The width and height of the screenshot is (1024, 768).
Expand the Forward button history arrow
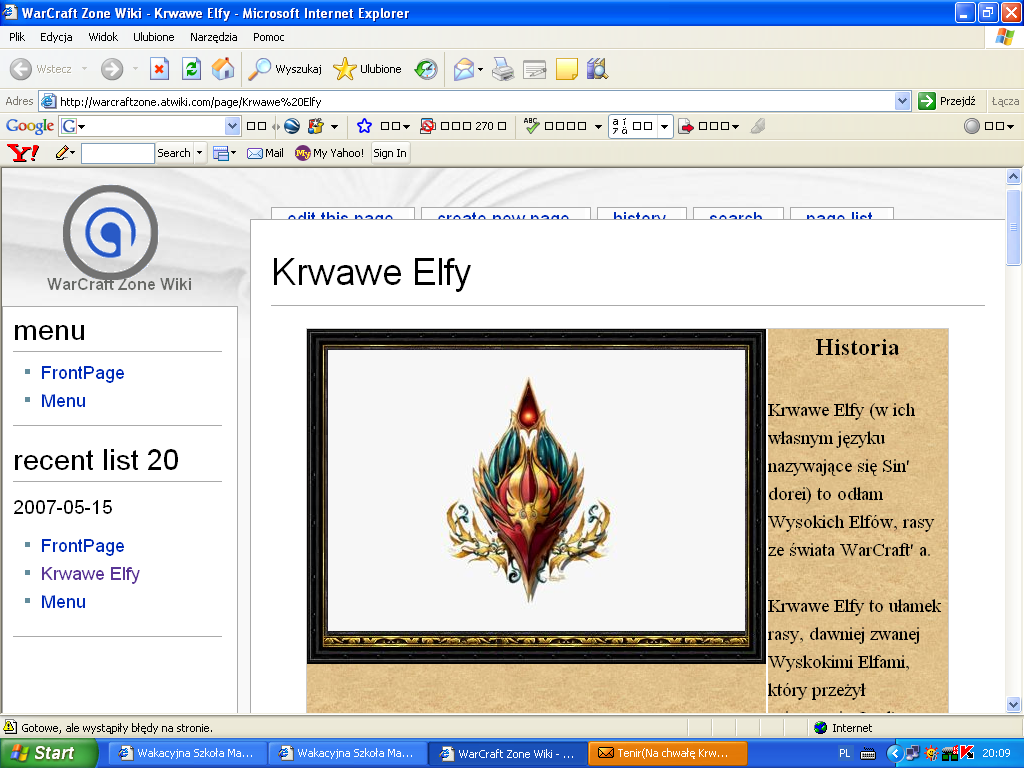[x=135, y=69]
